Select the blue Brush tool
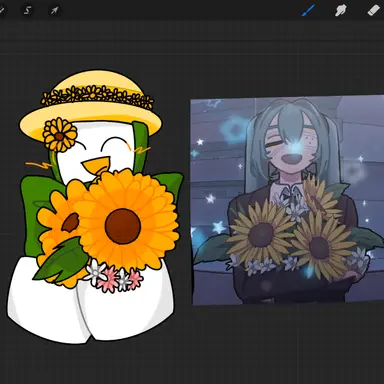384x384 pixels. pos(308,10)
